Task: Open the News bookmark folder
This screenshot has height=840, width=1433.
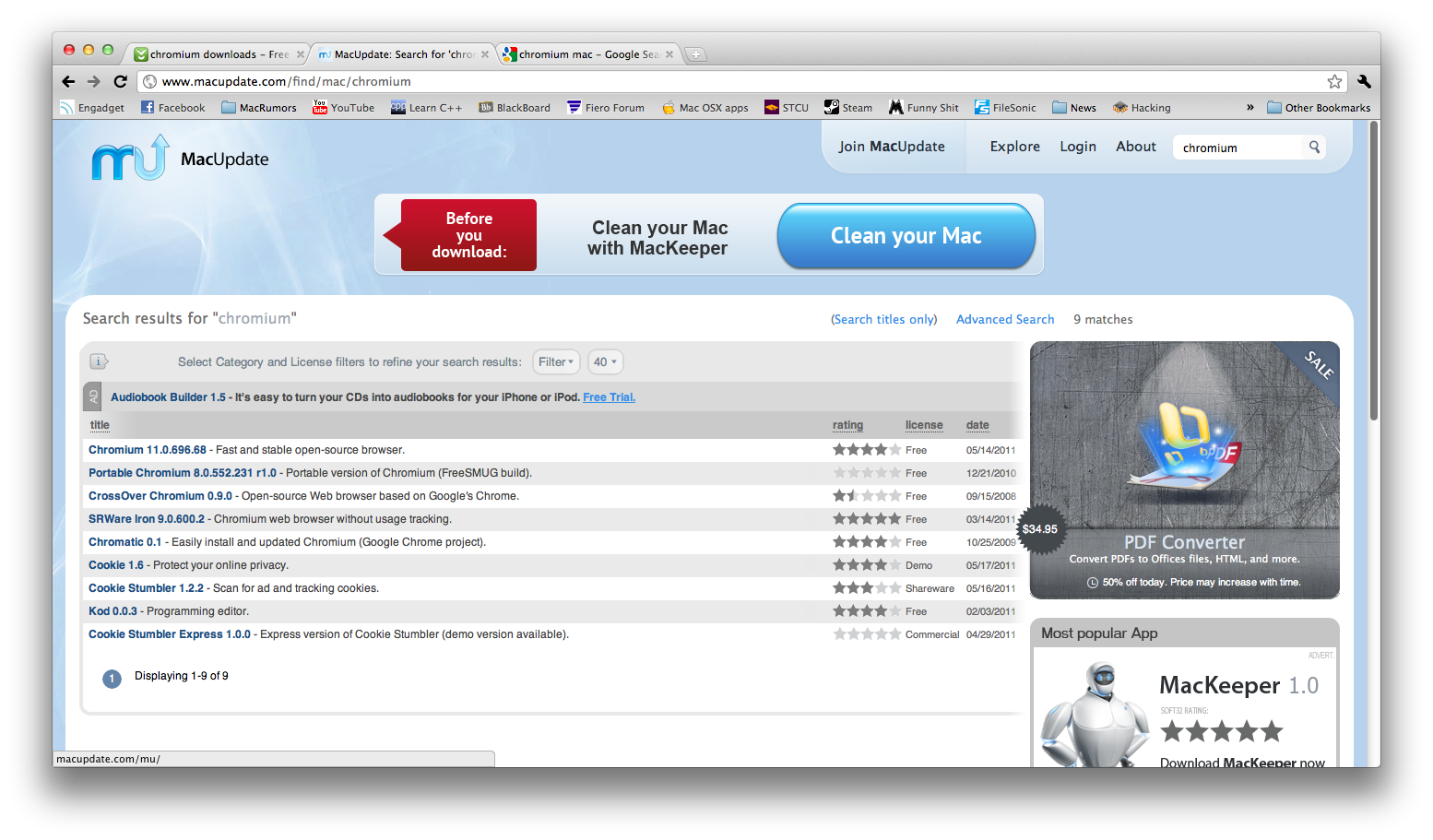Action: pos(1074,108)
